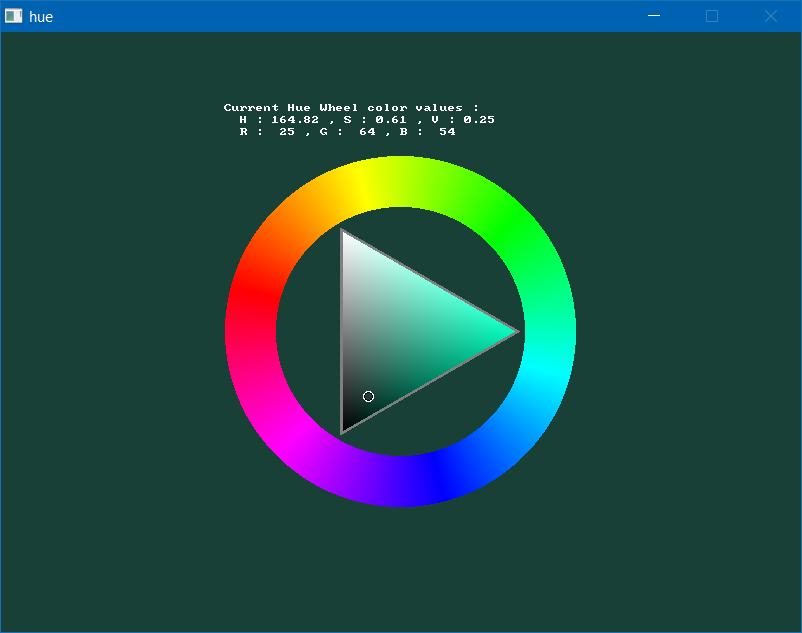Click the R G B values line
802x633 pixels.
[x=347, y=132]
